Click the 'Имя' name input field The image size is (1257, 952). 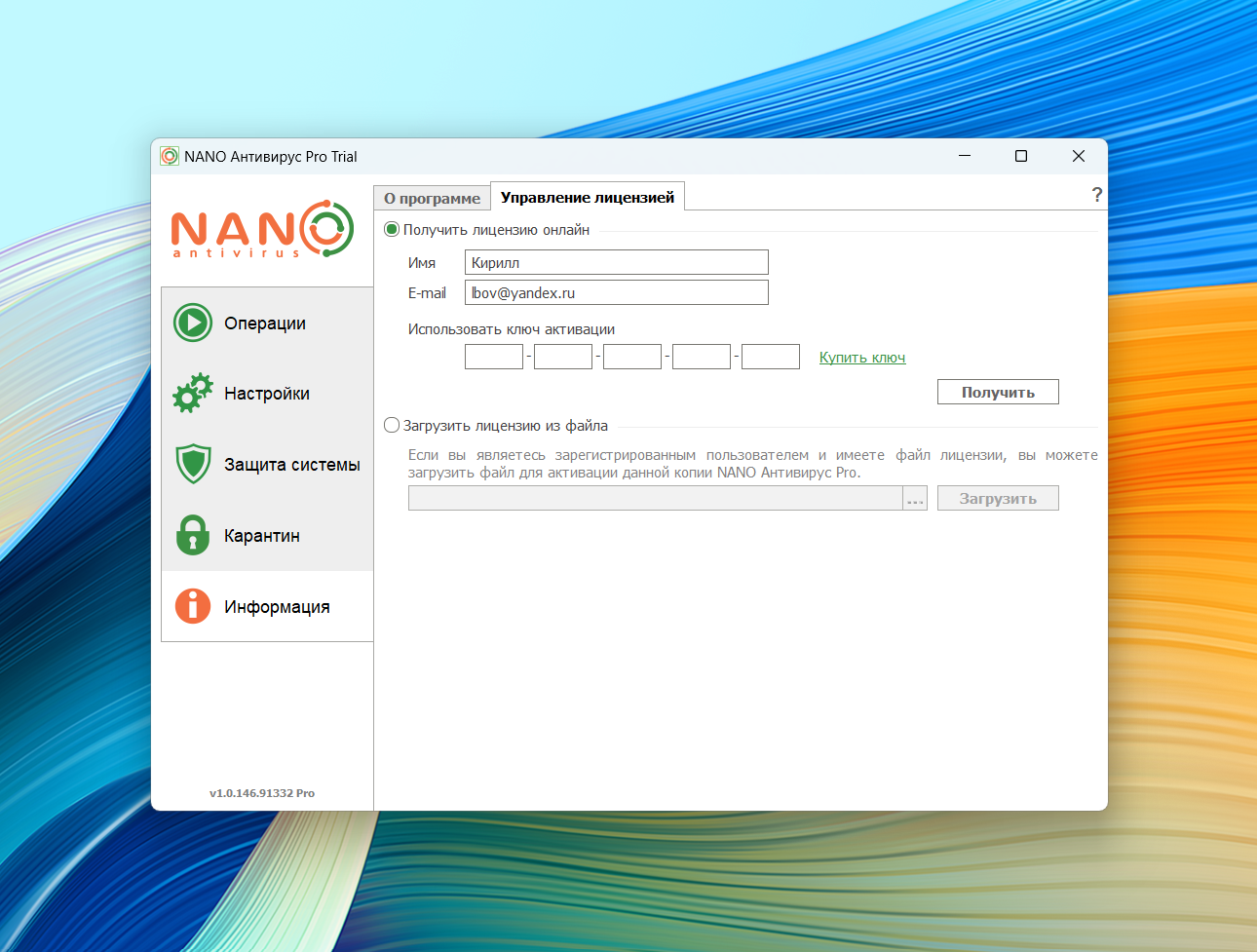point(616,262)
